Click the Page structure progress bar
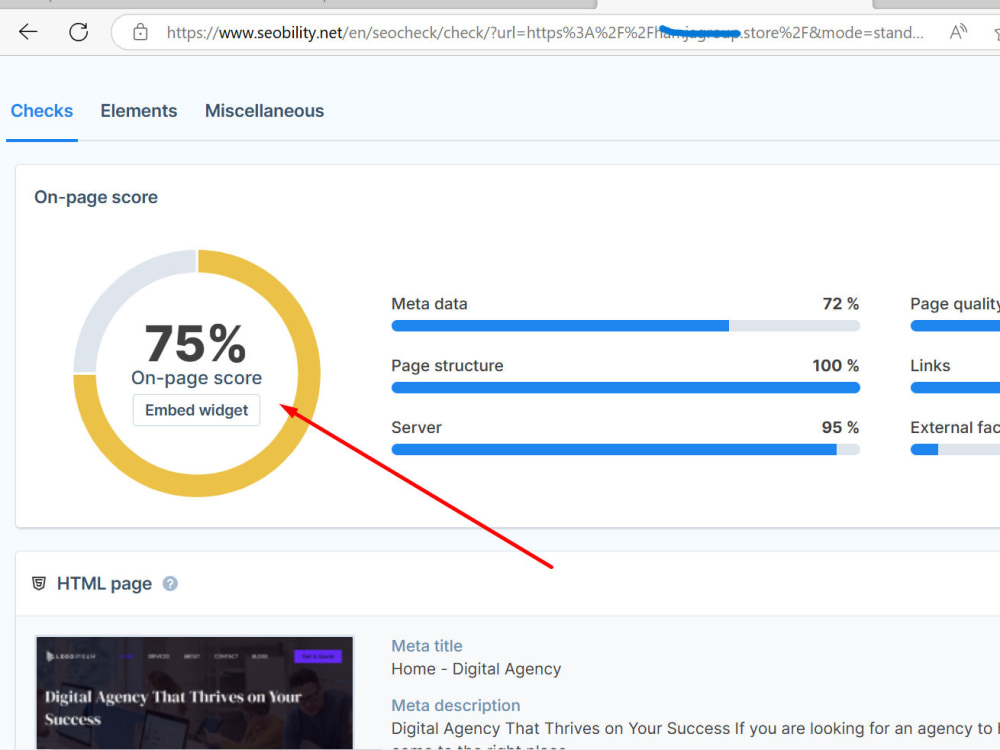The image size is (1000, 750). click(x=626, y=388)
